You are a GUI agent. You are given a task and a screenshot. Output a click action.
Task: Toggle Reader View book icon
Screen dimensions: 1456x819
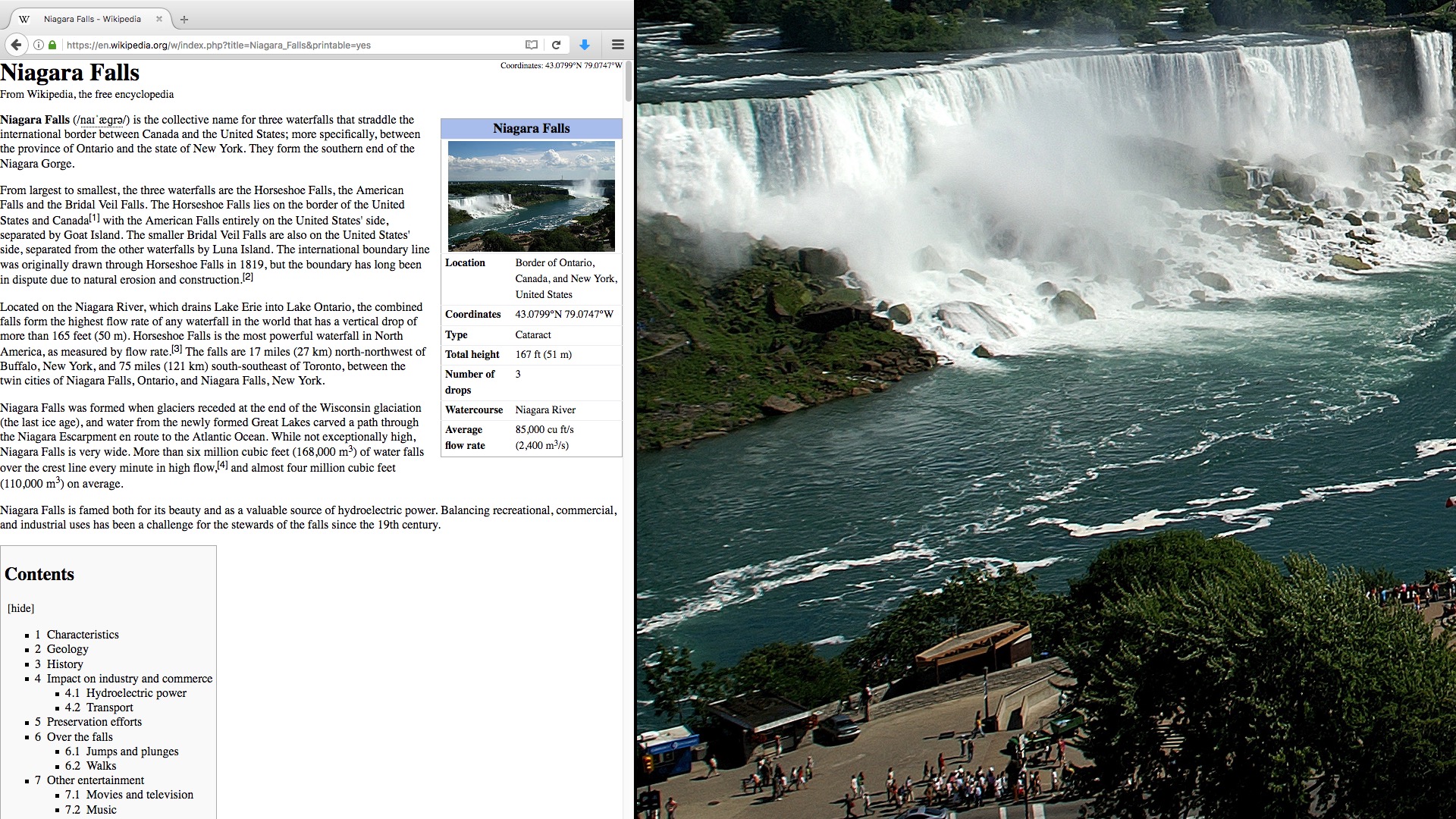[x=532, y=45]
